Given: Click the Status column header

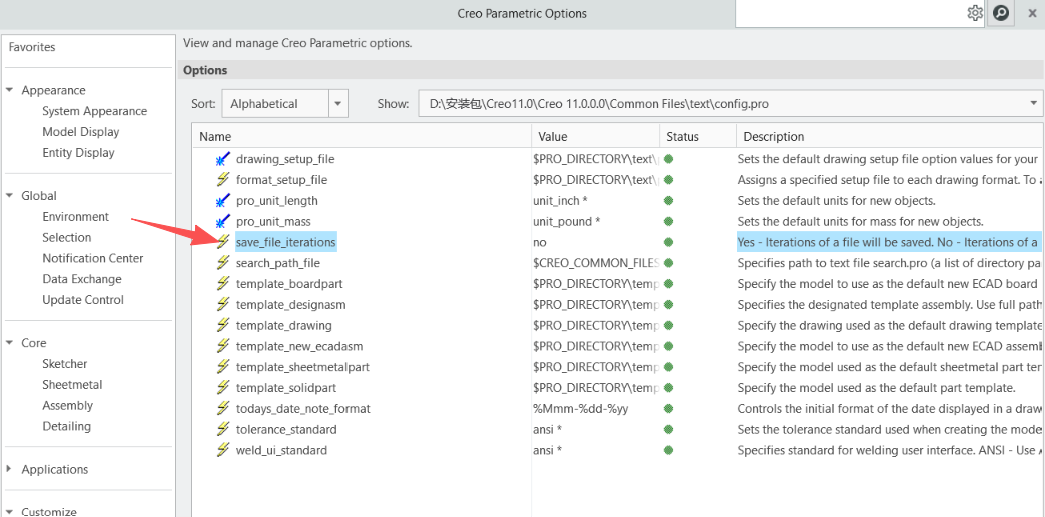Looking at the screenshot, I should (x=698, y=137).
